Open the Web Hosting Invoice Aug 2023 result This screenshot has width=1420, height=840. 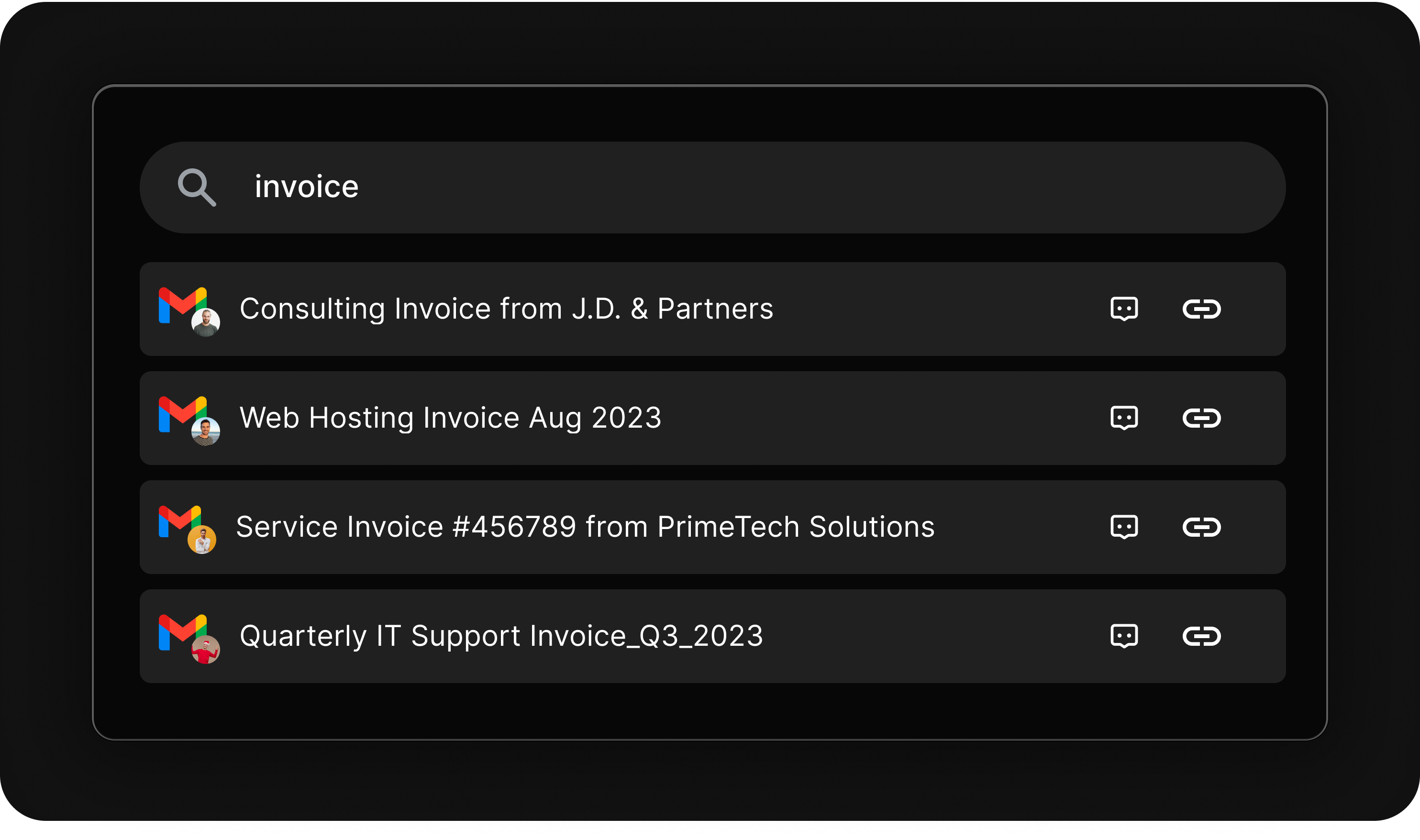tap(451, 418)
